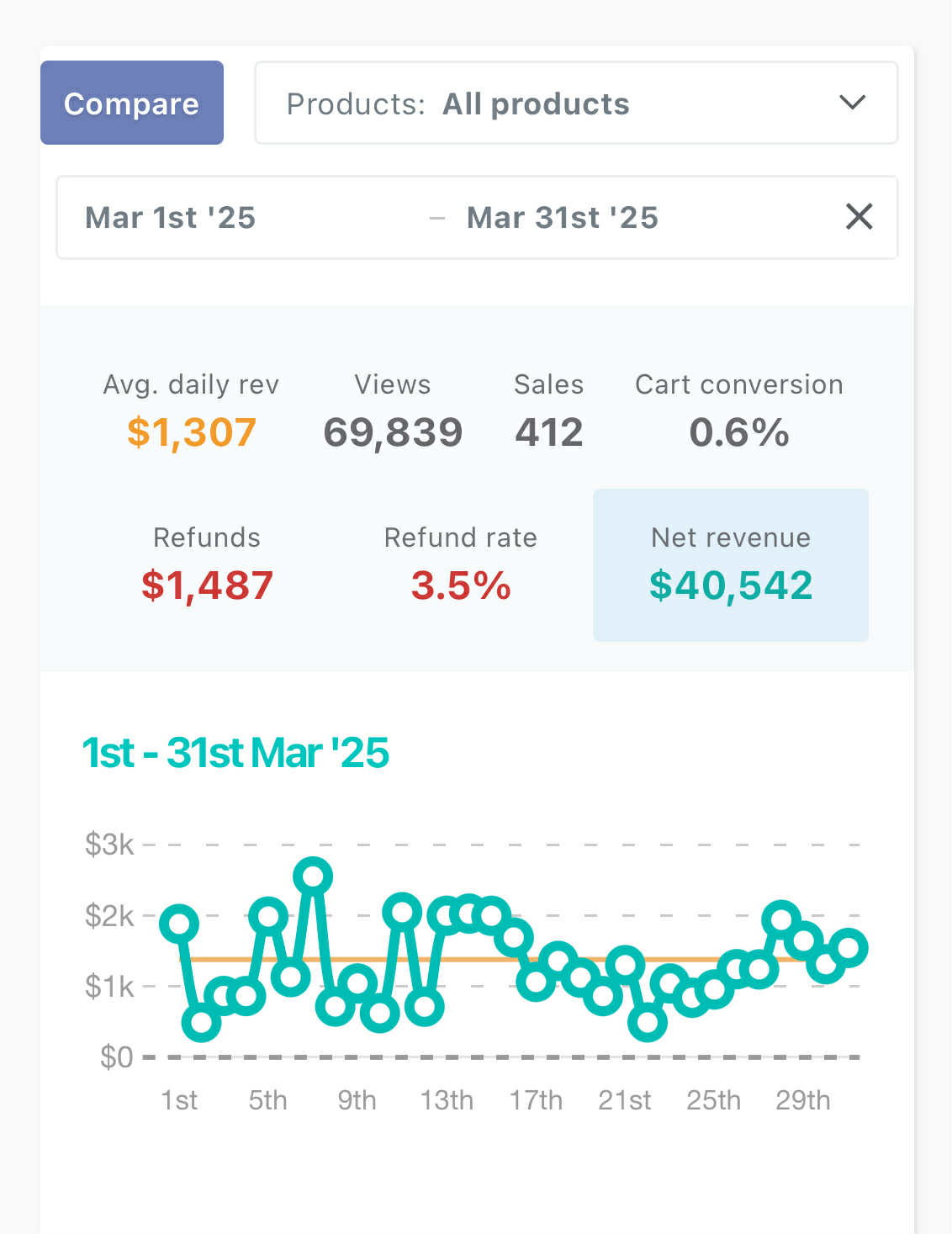Select the Net revenue tile
The image size is (952, 1234).
click(x=731, y=564)
